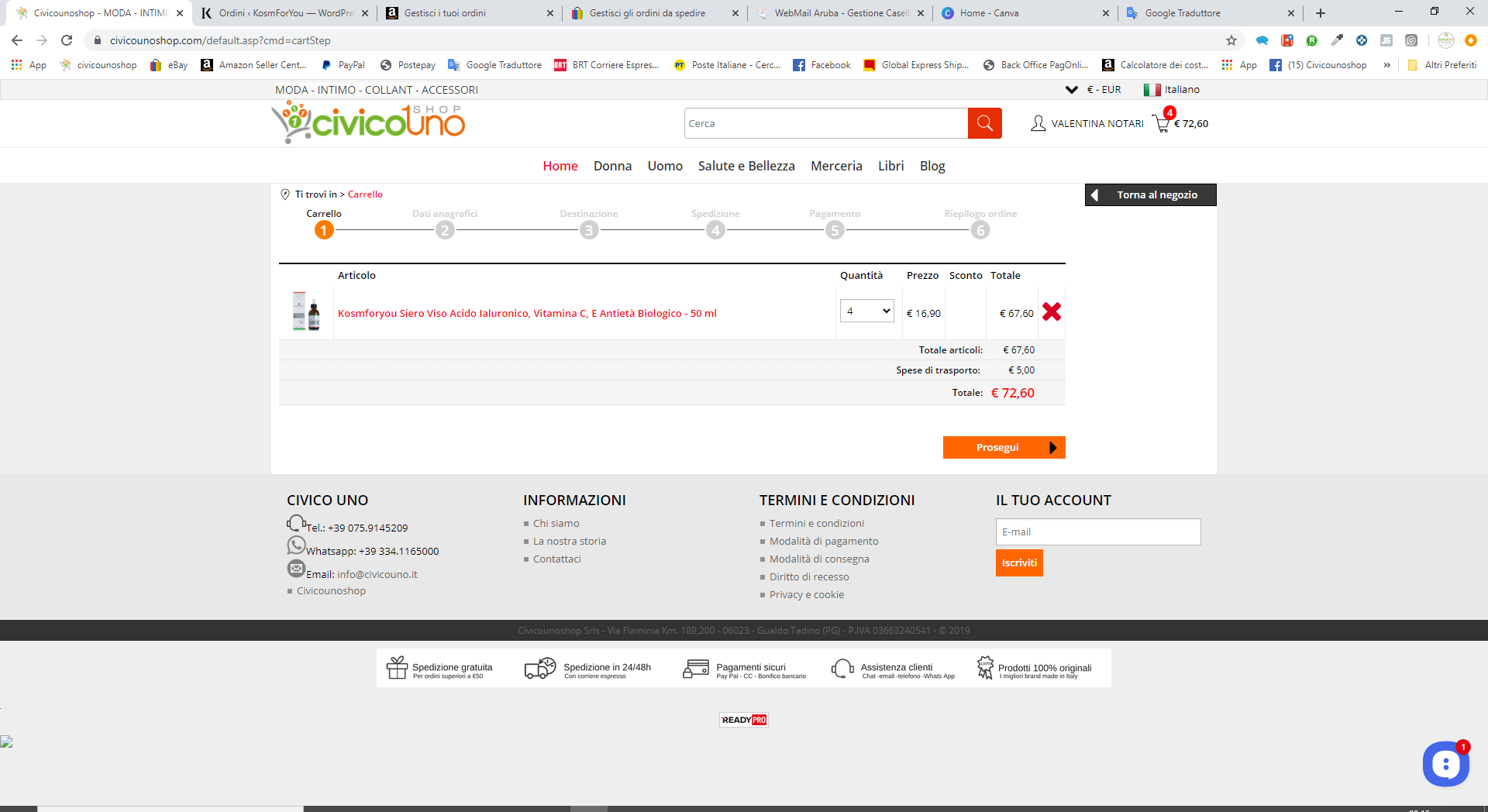Open the chat widget bubble

(1445, 764)
